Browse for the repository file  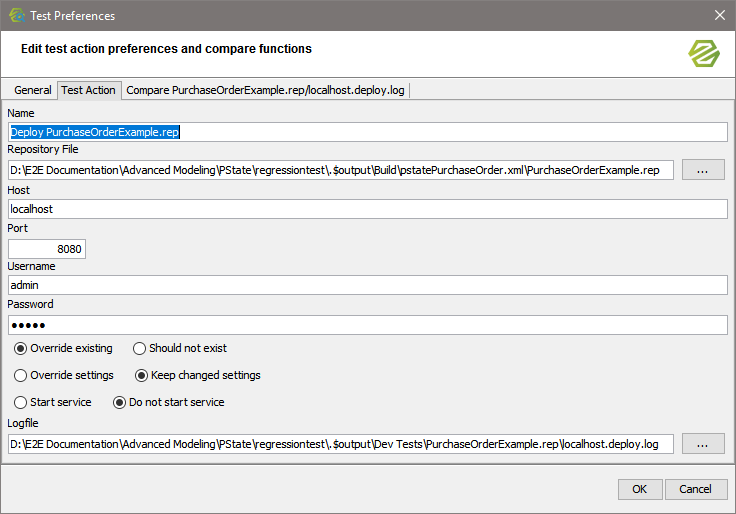click(x=703, y=170)
